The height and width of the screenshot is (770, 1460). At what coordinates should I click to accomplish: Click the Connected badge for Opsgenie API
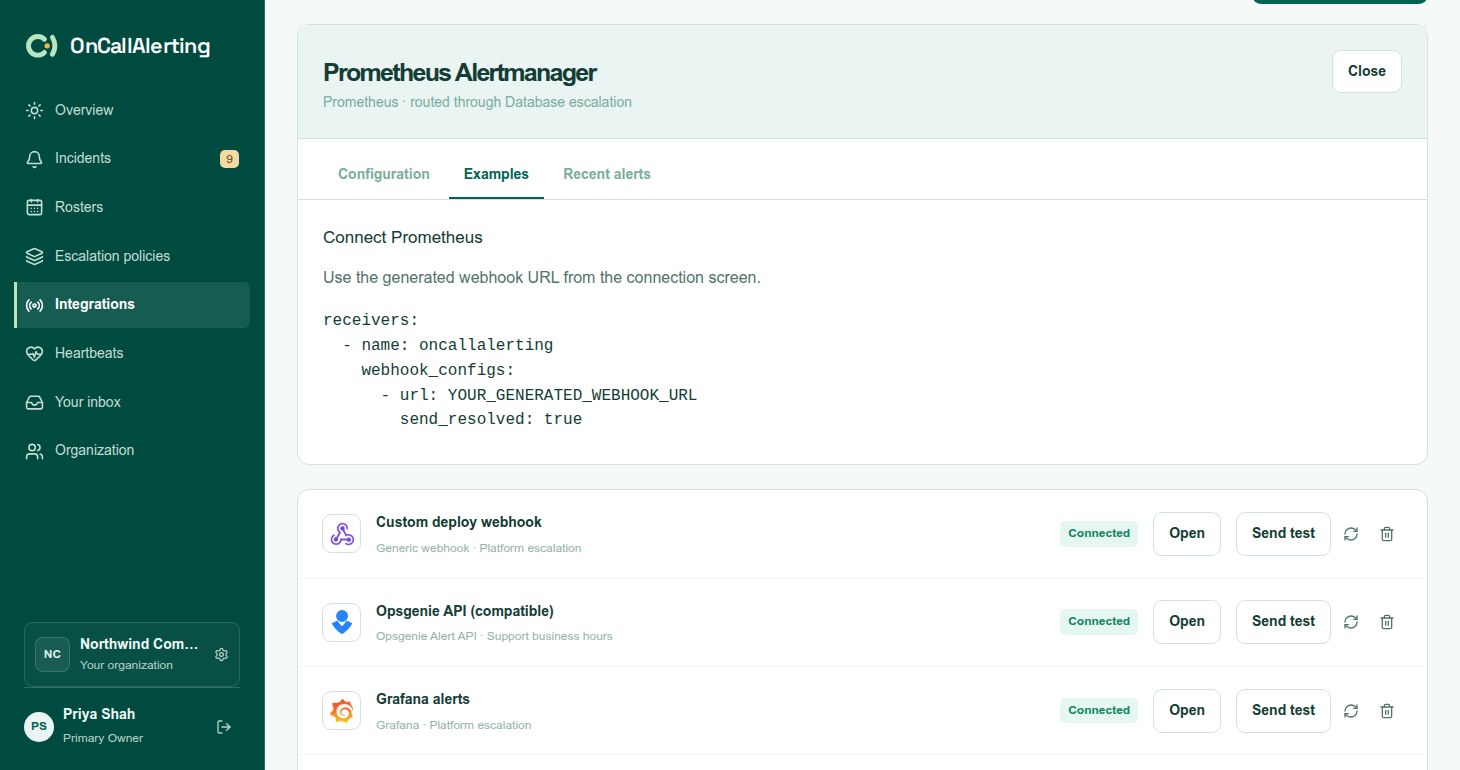pyautogui.click(x=1099, y=621)
